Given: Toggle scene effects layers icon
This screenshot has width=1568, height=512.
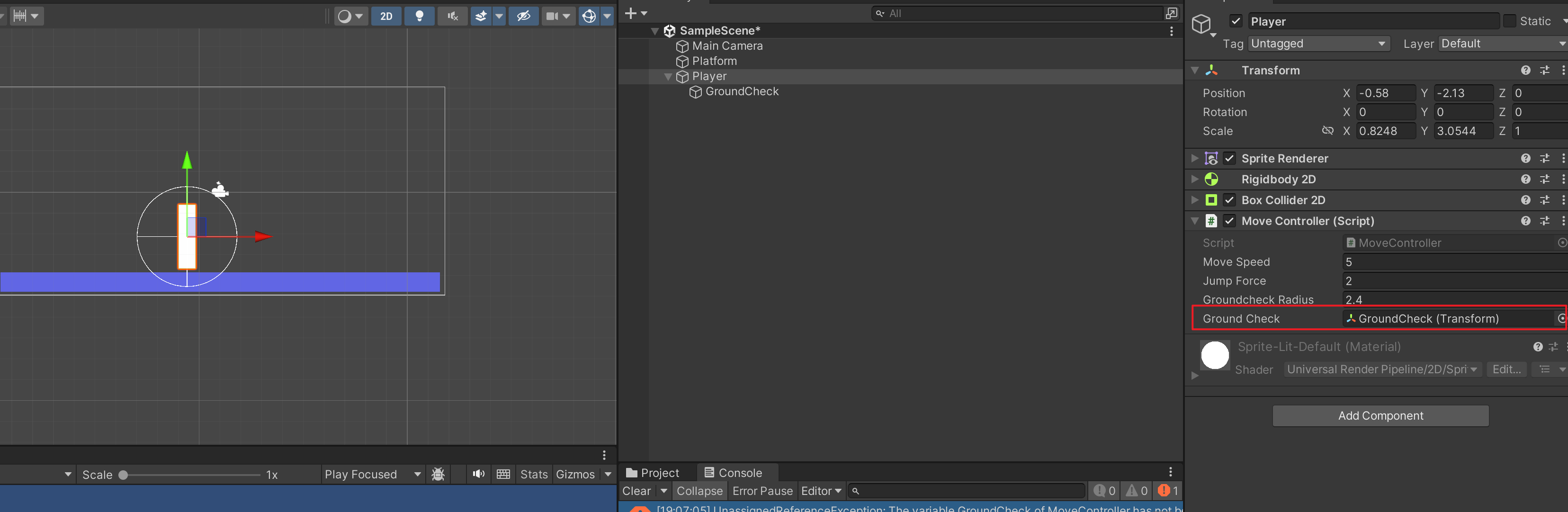Looking at the screenshot, I should (x=481, y=16).
